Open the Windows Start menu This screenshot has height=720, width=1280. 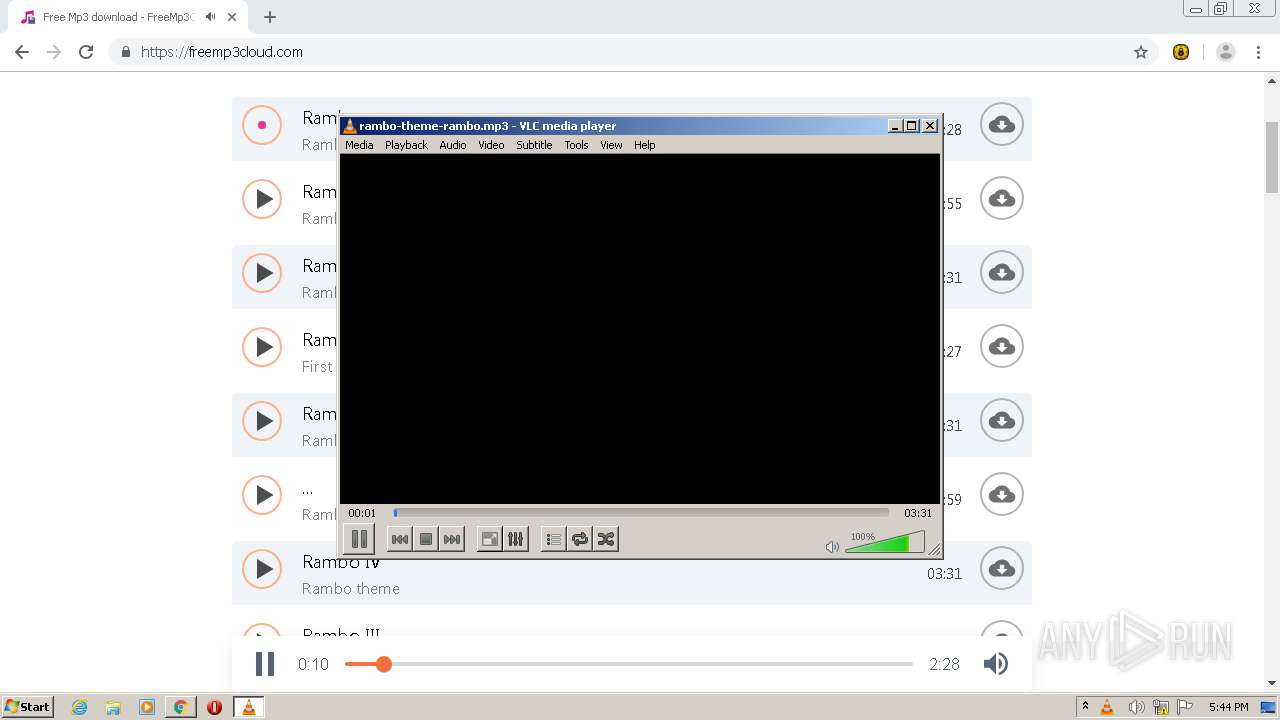(x=28, y=707)
